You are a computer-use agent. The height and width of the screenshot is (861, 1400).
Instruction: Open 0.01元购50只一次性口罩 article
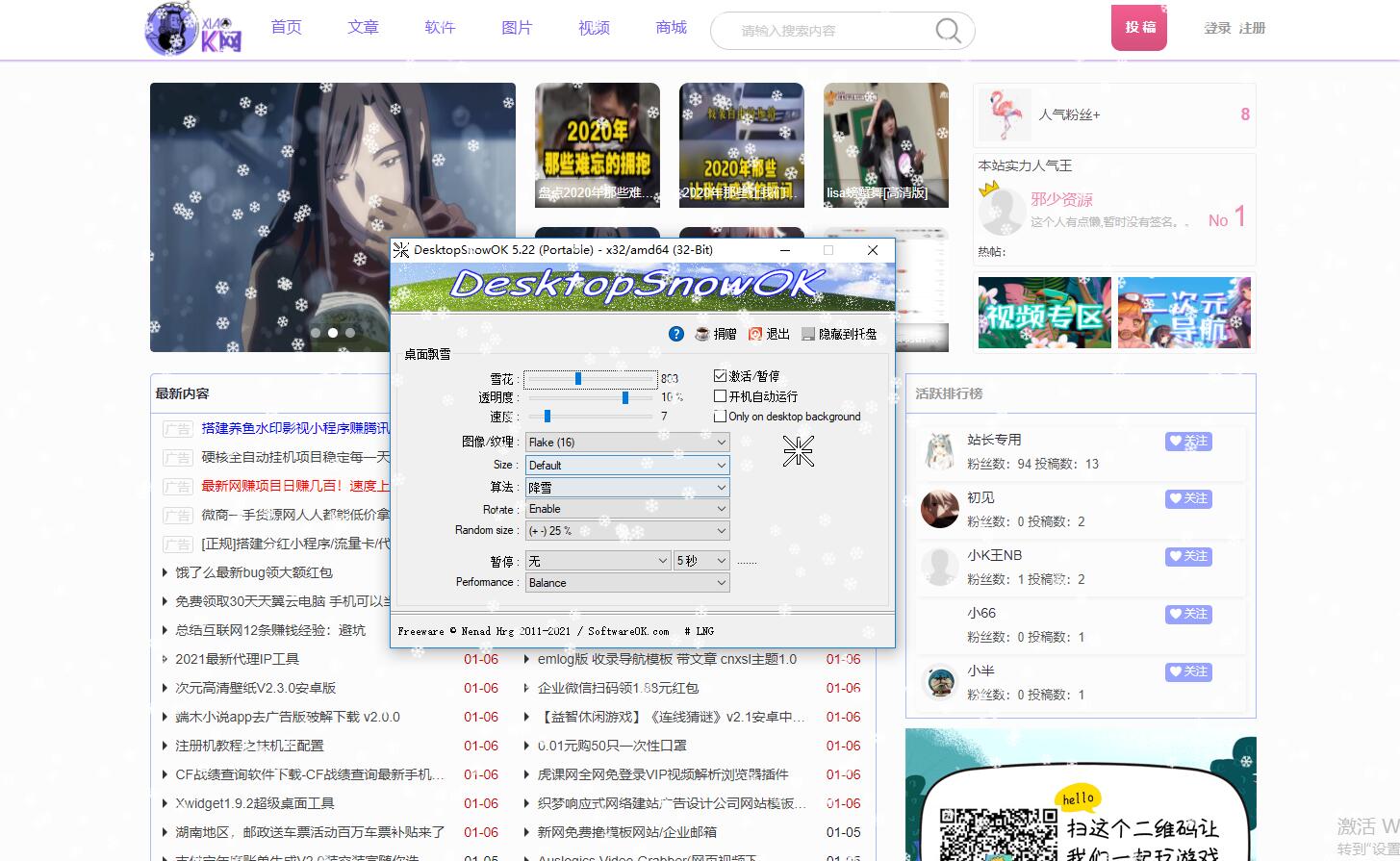coord(612,746)
